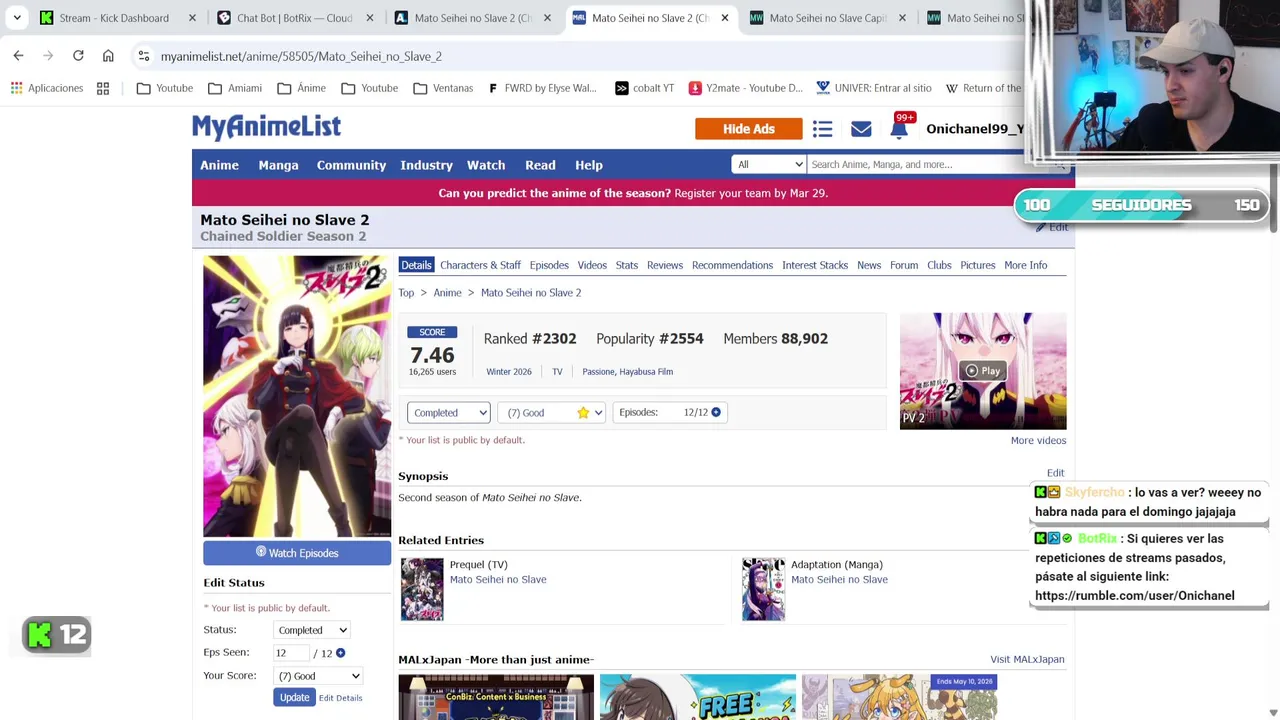Click the Update button
The width and height of the screenshot is (1280, 720).
pos(294,697)
